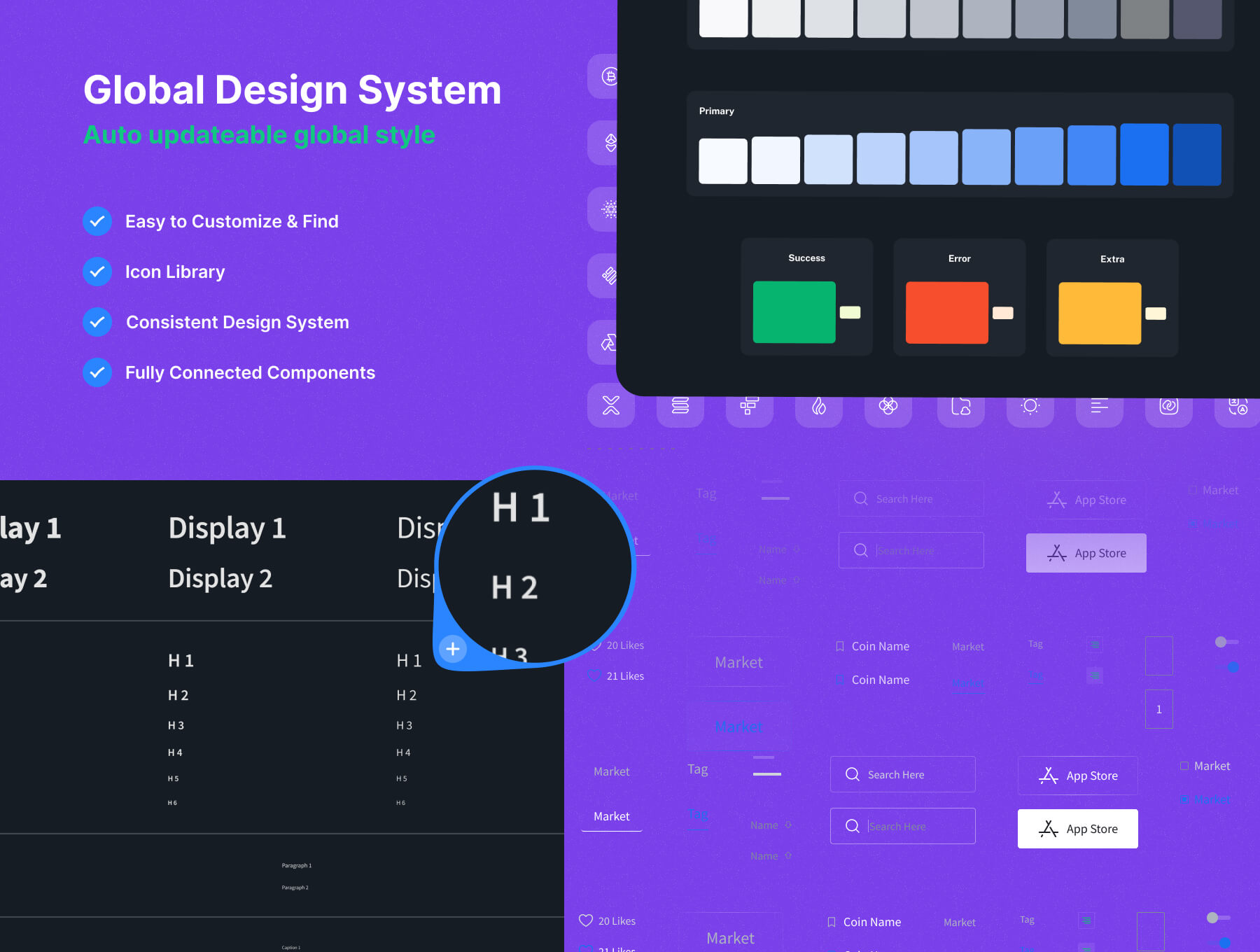
Task: Click the bright Search Here field with cursor
Action: pyautogui.click(x=902, y=826)
